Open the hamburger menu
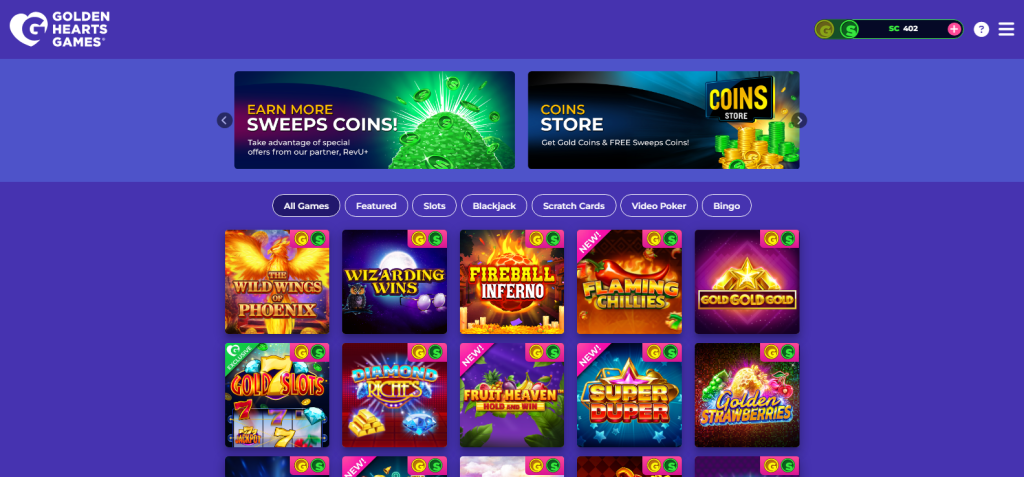This screenshot has width=1024, height=477. click(1006, 29)
